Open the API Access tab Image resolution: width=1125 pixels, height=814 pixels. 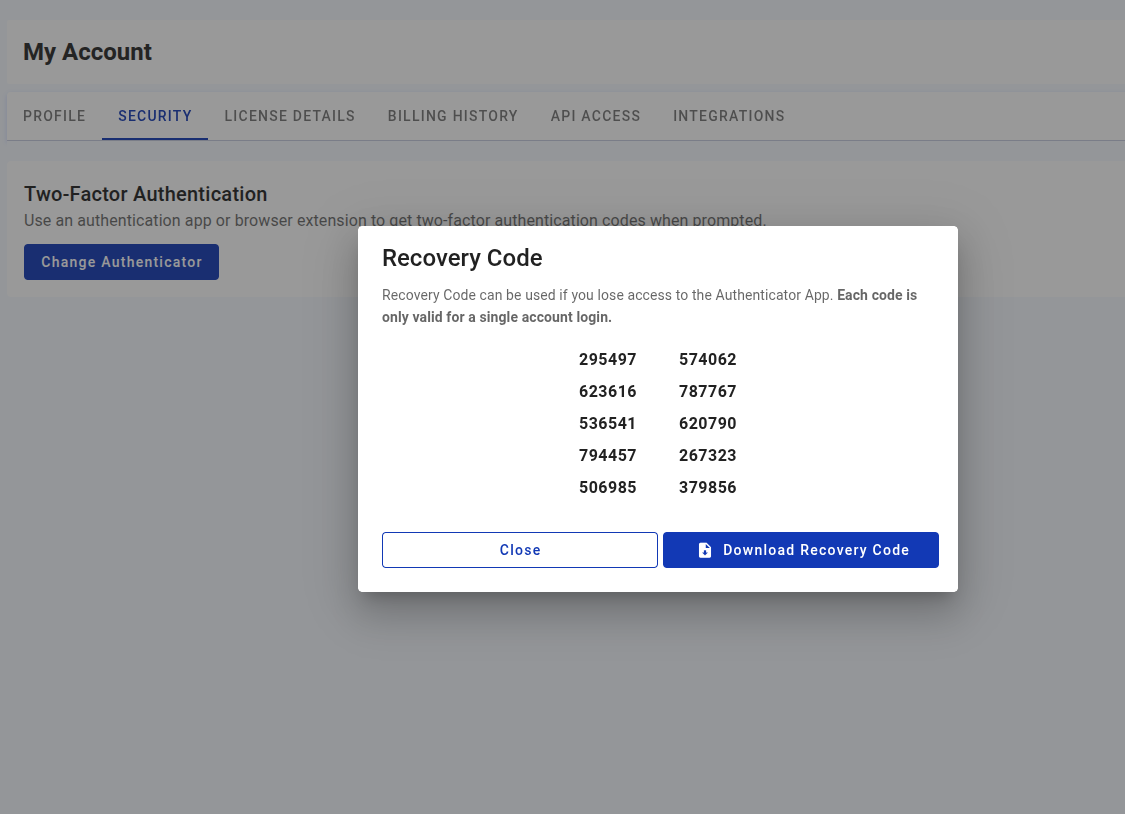tap(595, 116)
